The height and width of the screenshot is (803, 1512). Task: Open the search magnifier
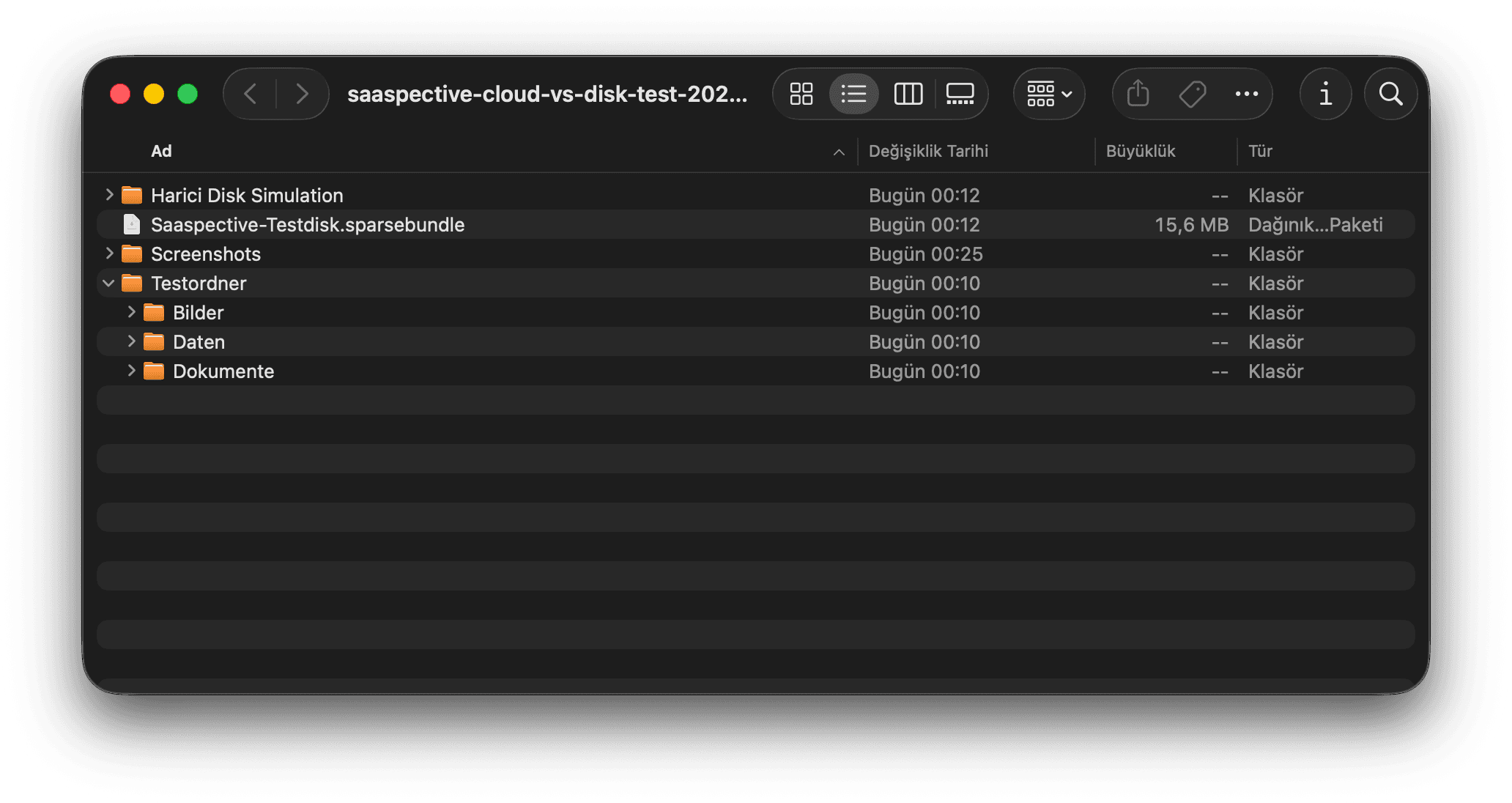click(1390, 94)
